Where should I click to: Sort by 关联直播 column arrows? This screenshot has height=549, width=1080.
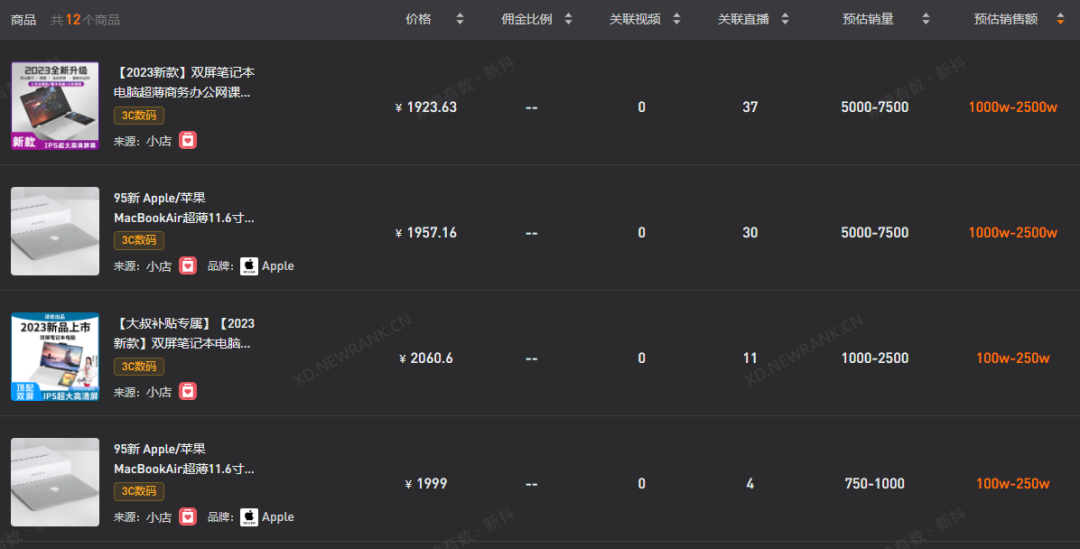point(784,19)
